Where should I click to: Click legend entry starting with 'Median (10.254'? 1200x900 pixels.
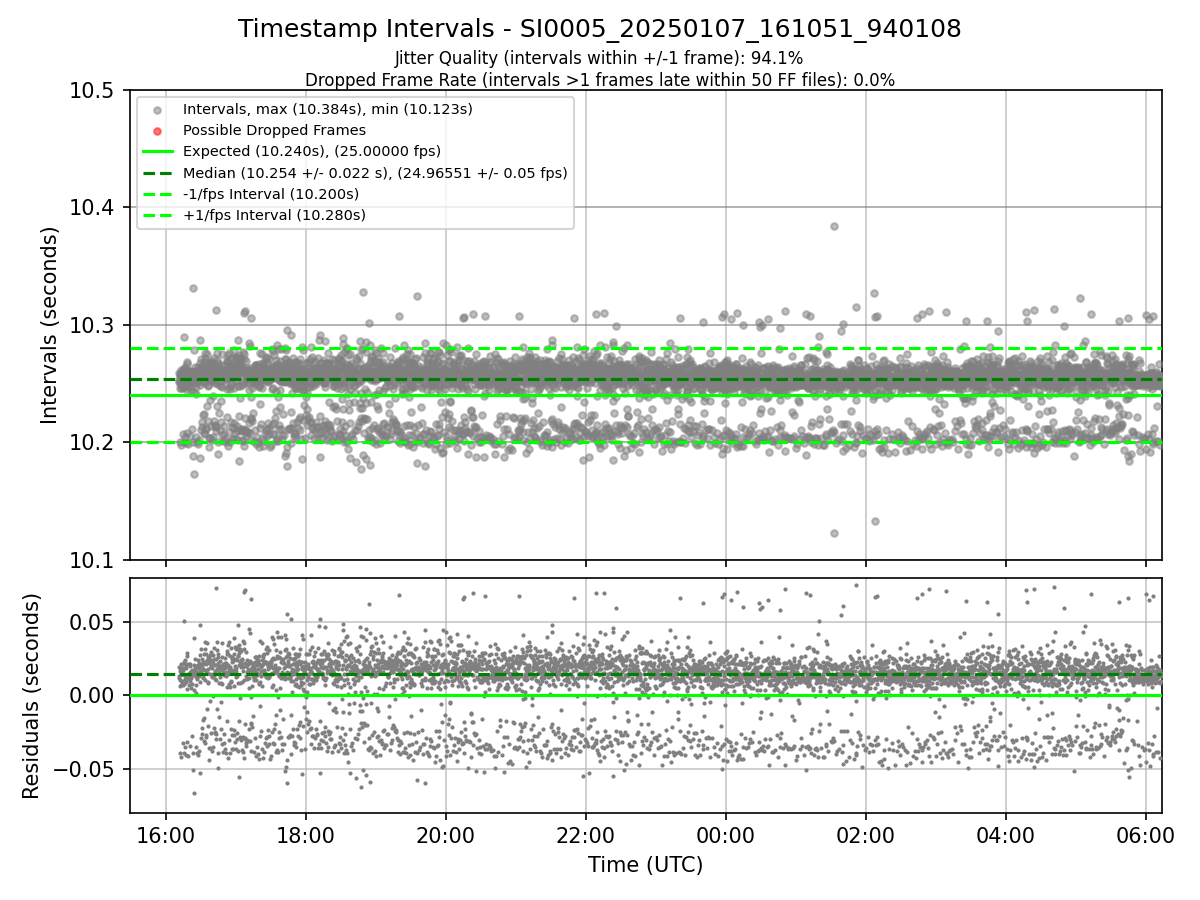375,173
